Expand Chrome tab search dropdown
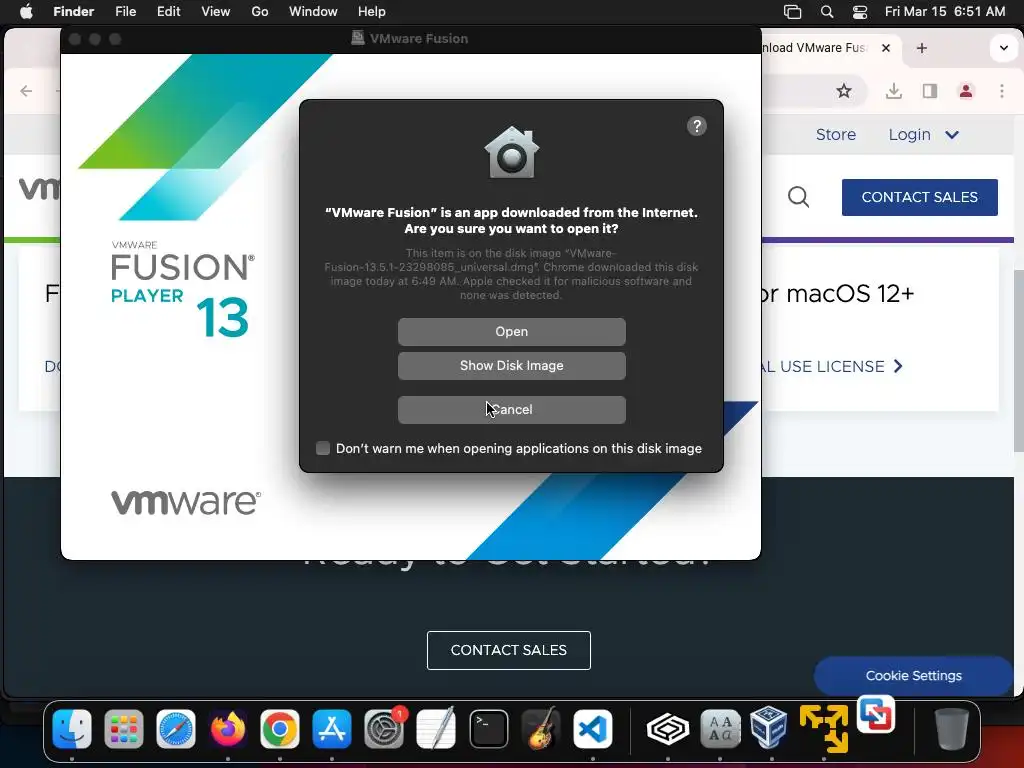The height and width of the screenshot is (768, 1024). click(1003, 48)
